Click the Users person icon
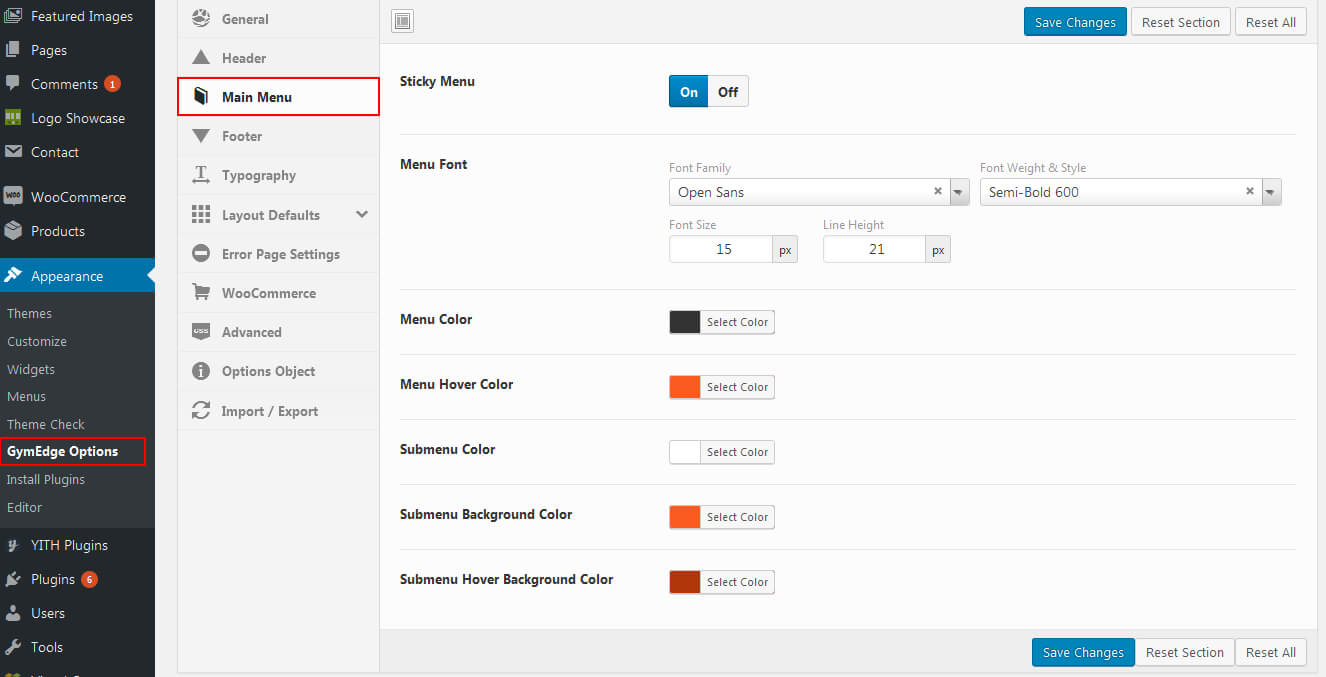Viewport: 1326px width, 677px height. click(x=13, y=613)
